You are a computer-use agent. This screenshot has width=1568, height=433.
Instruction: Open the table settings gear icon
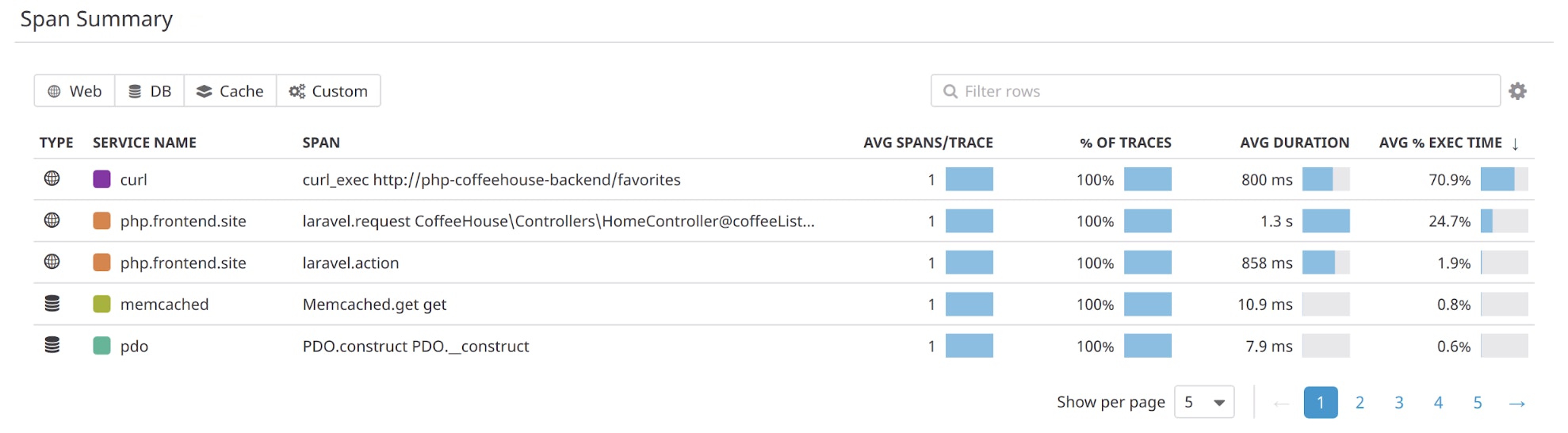[x=1517, y=91]
